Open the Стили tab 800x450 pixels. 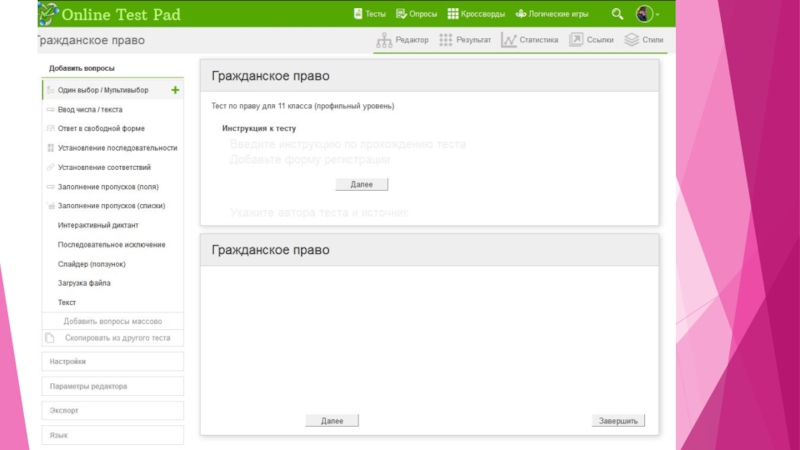click(x=644, y=40)
